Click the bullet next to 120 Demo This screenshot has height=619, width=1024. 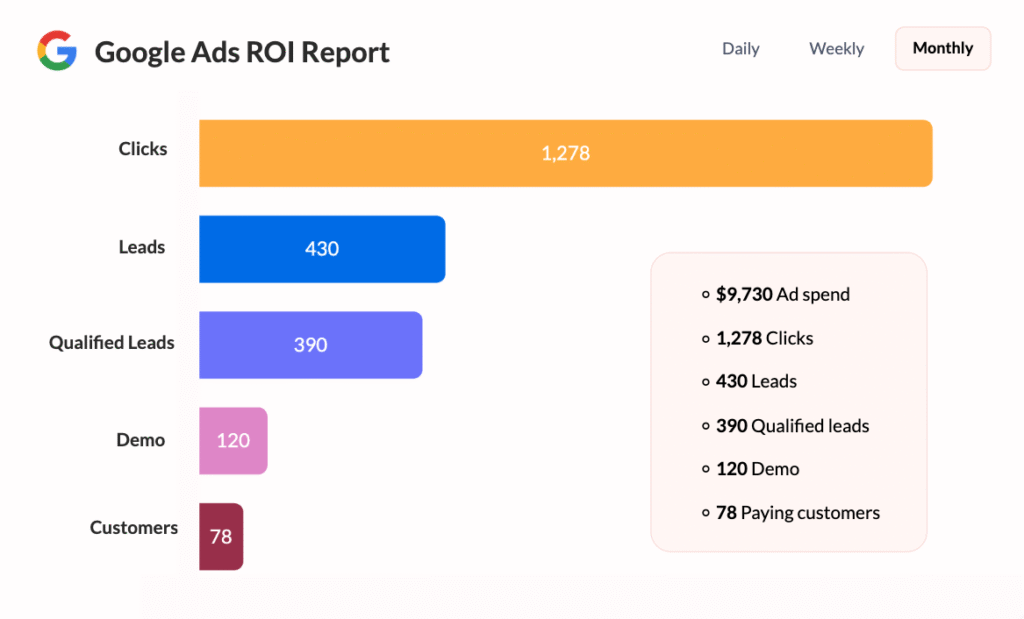(x=707, y=469)
